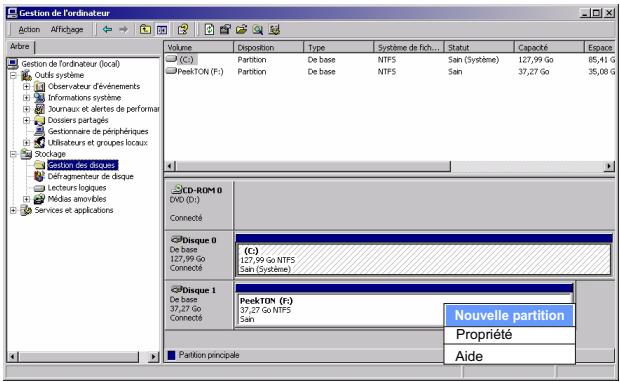
Task: Click the magnifier search toolbar icon
Action: (x=258, y=29)
